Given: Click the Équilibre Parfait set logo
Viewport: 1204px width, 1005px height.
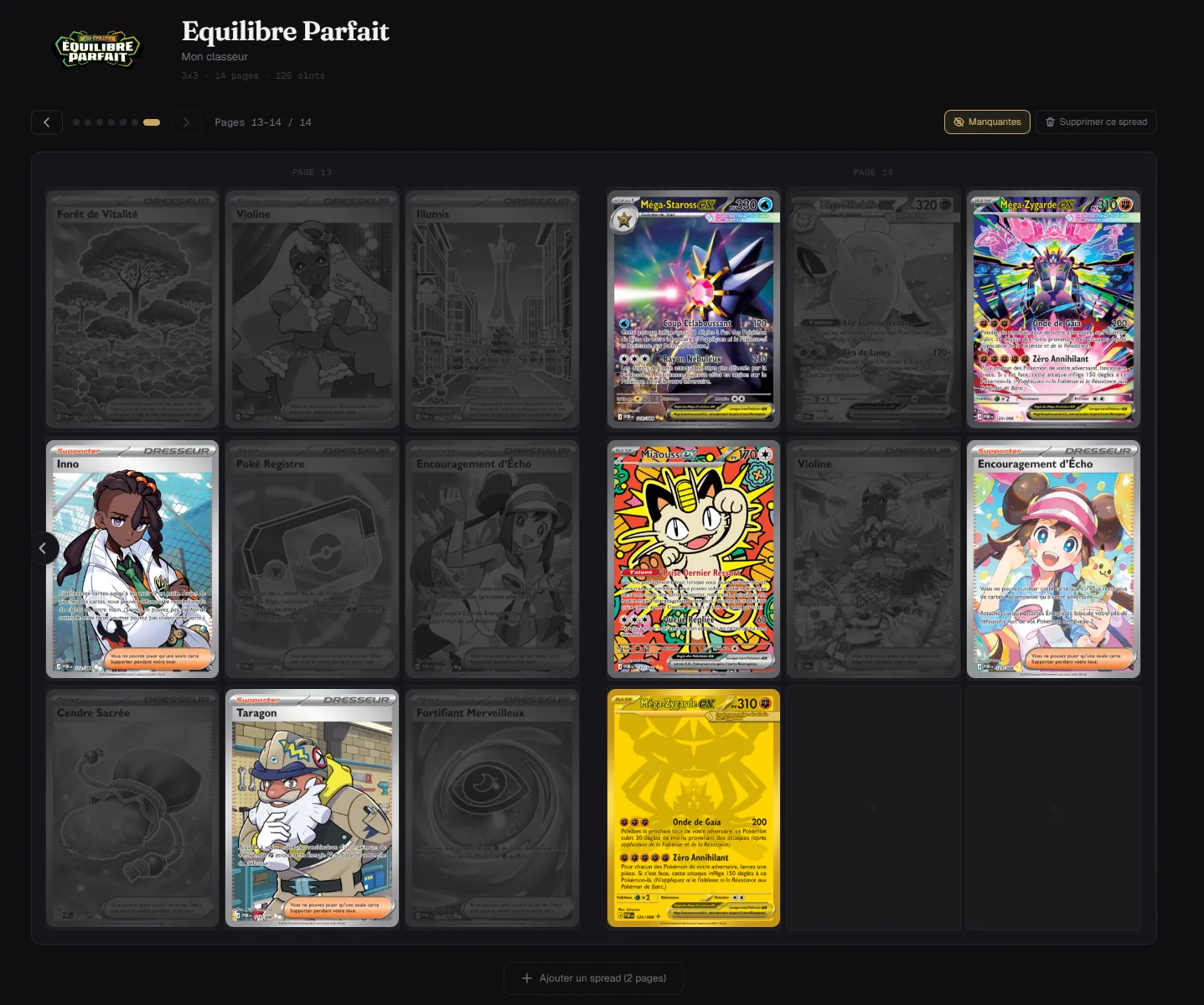Looking at the screenshot, I should [x=97, y=49].
